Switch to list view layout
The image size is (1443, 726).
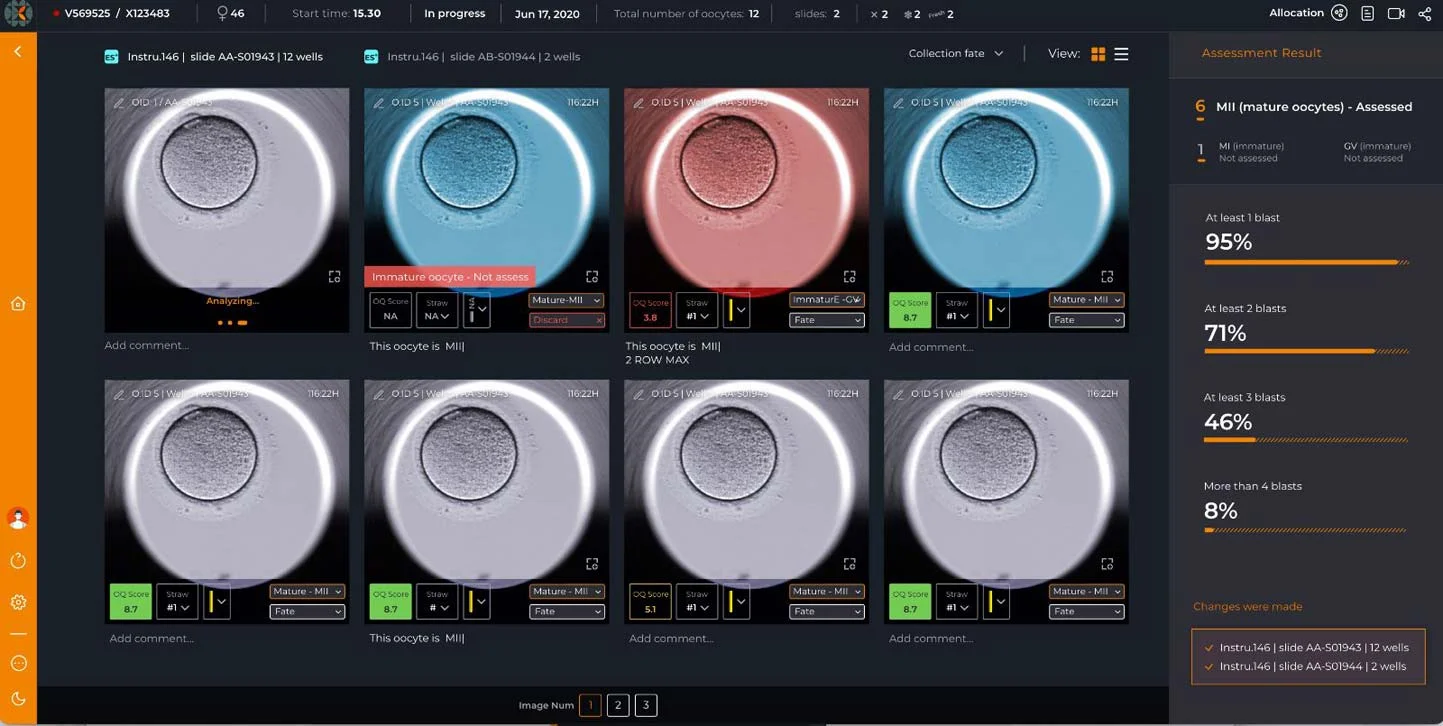point(1121,54)
